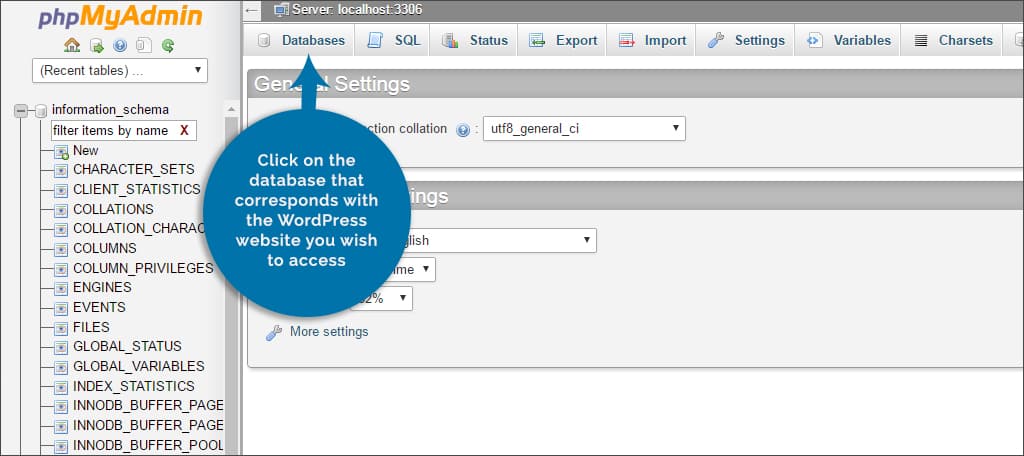Click the reload navigation panel icon
This screenshot has height=456, width=1024.
click(x=168, y=45)
